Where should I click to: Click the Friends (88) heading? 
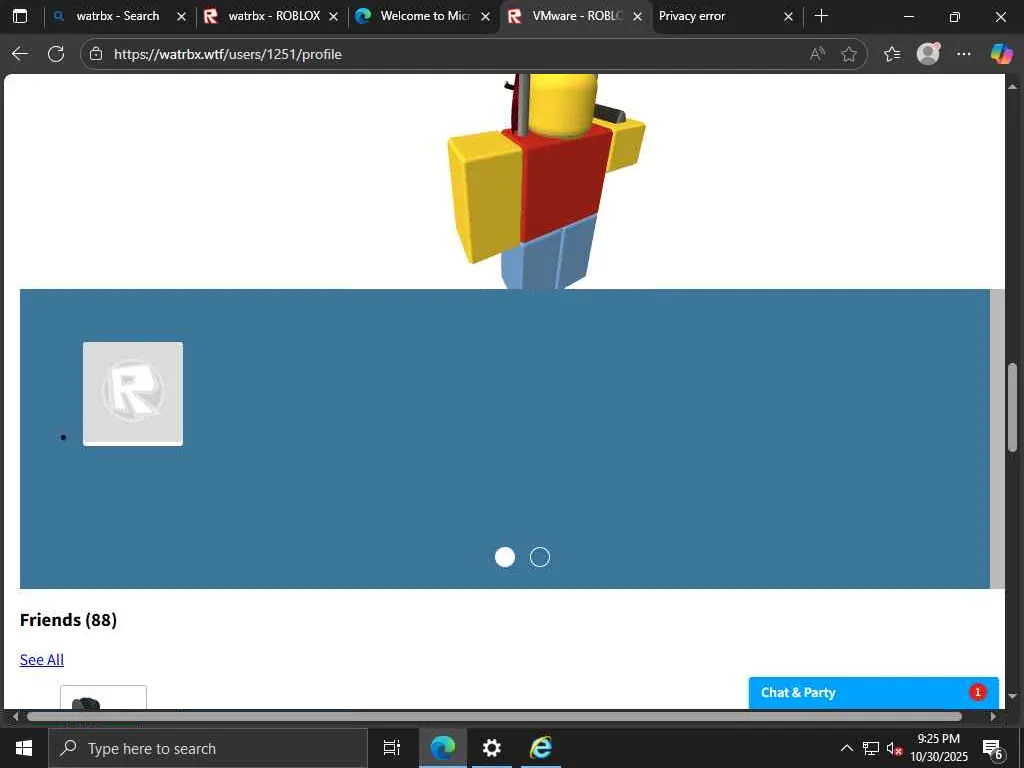[69, 620]
